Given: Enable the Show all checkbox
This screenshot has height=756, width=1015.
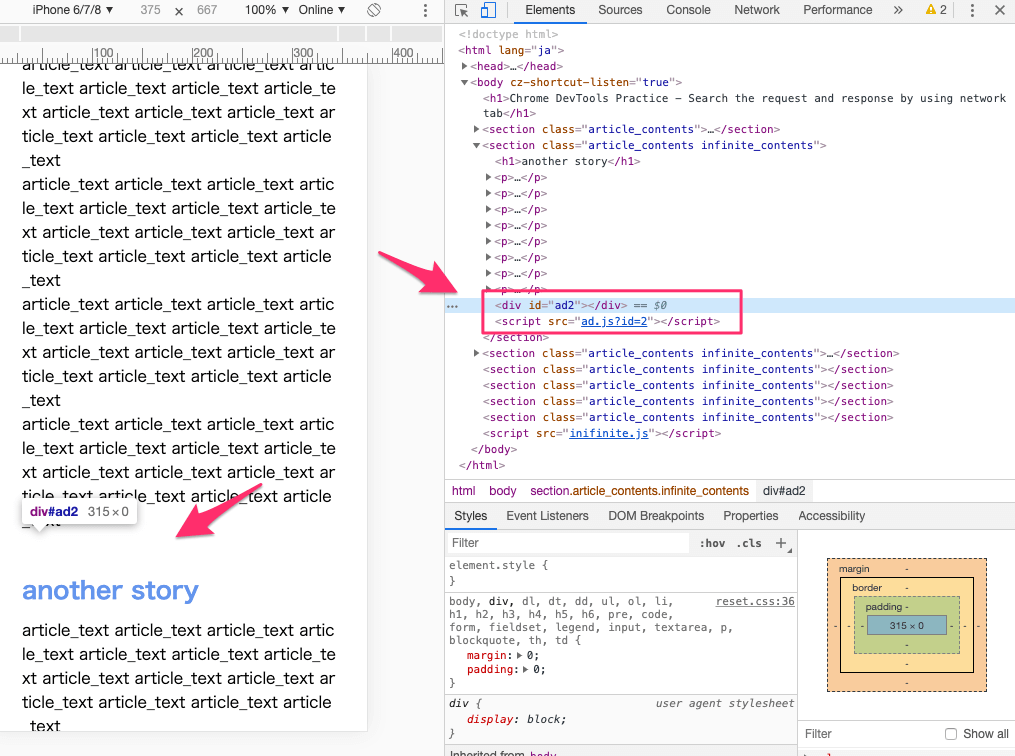Looking at the screenshot, I should pyautogui.click(x=951, y=734).
